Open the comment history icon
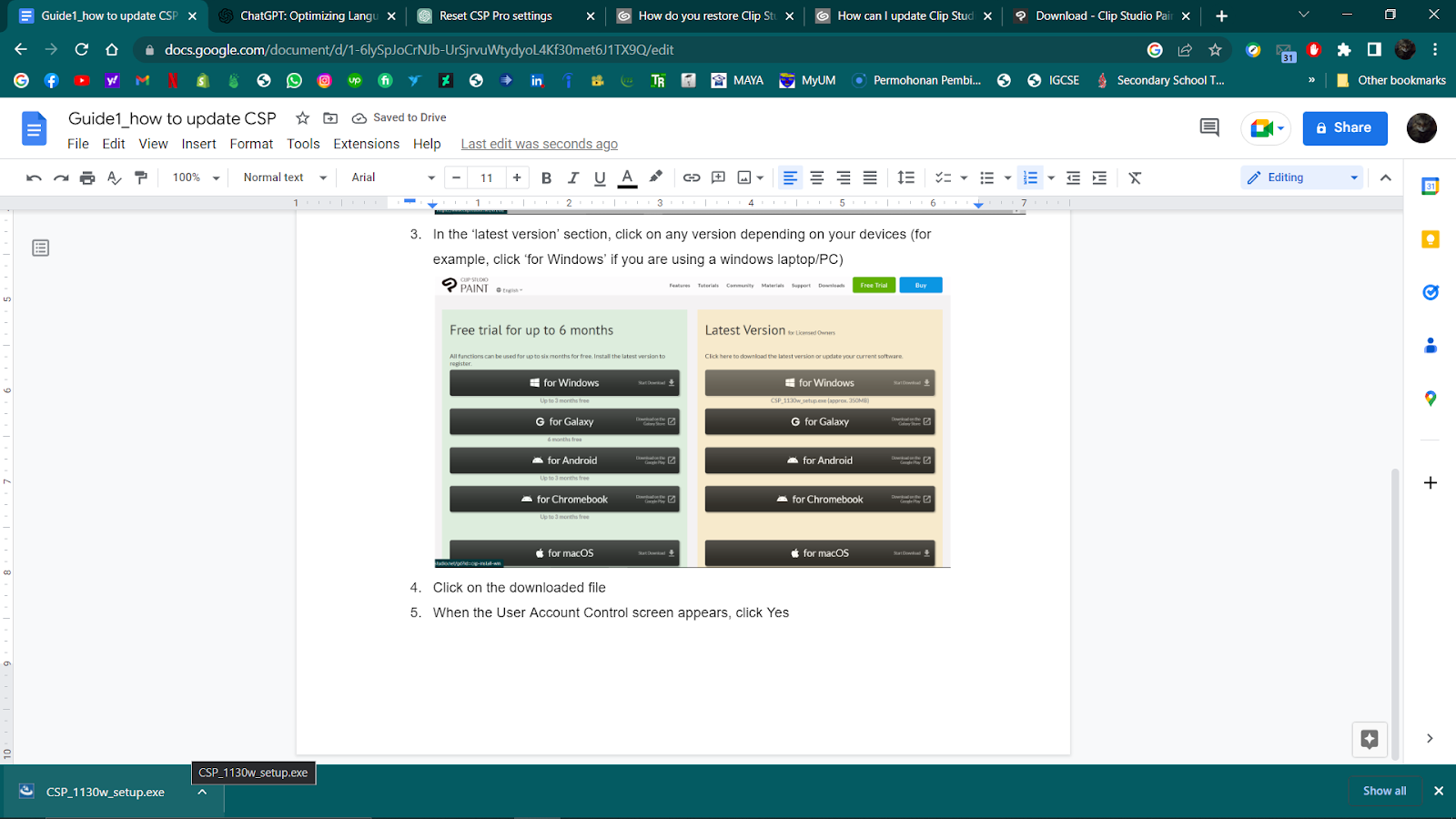 pyautogui.click(x=1209, y=127)
